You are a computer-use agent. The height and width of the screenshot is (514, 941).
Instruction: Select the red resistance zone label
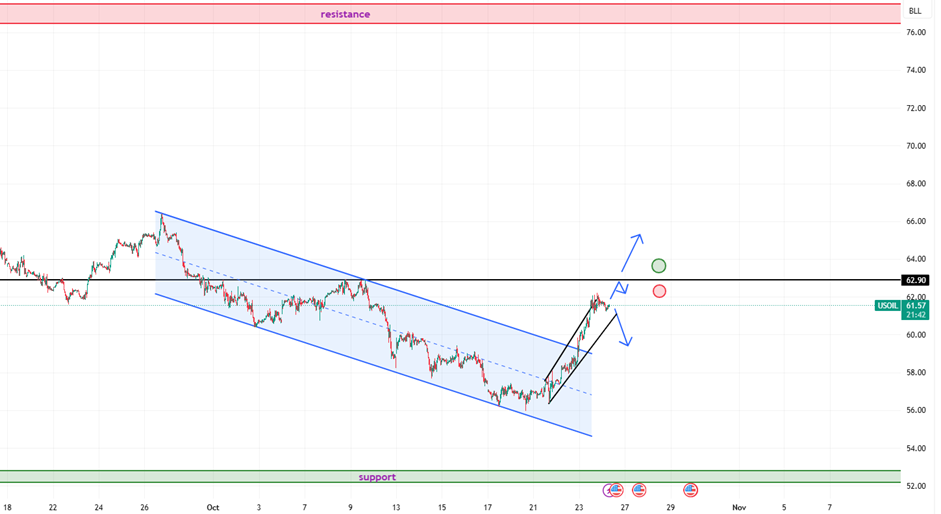[x=345, y=14]
